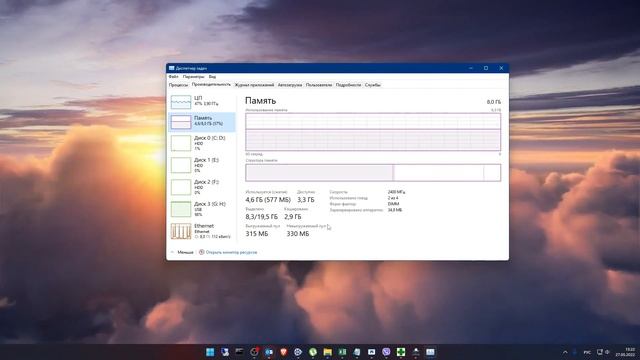Viewport: 640px width, 360px height.
Task: Switch to the Пользователи tab
Action: [x=319, y=85]
